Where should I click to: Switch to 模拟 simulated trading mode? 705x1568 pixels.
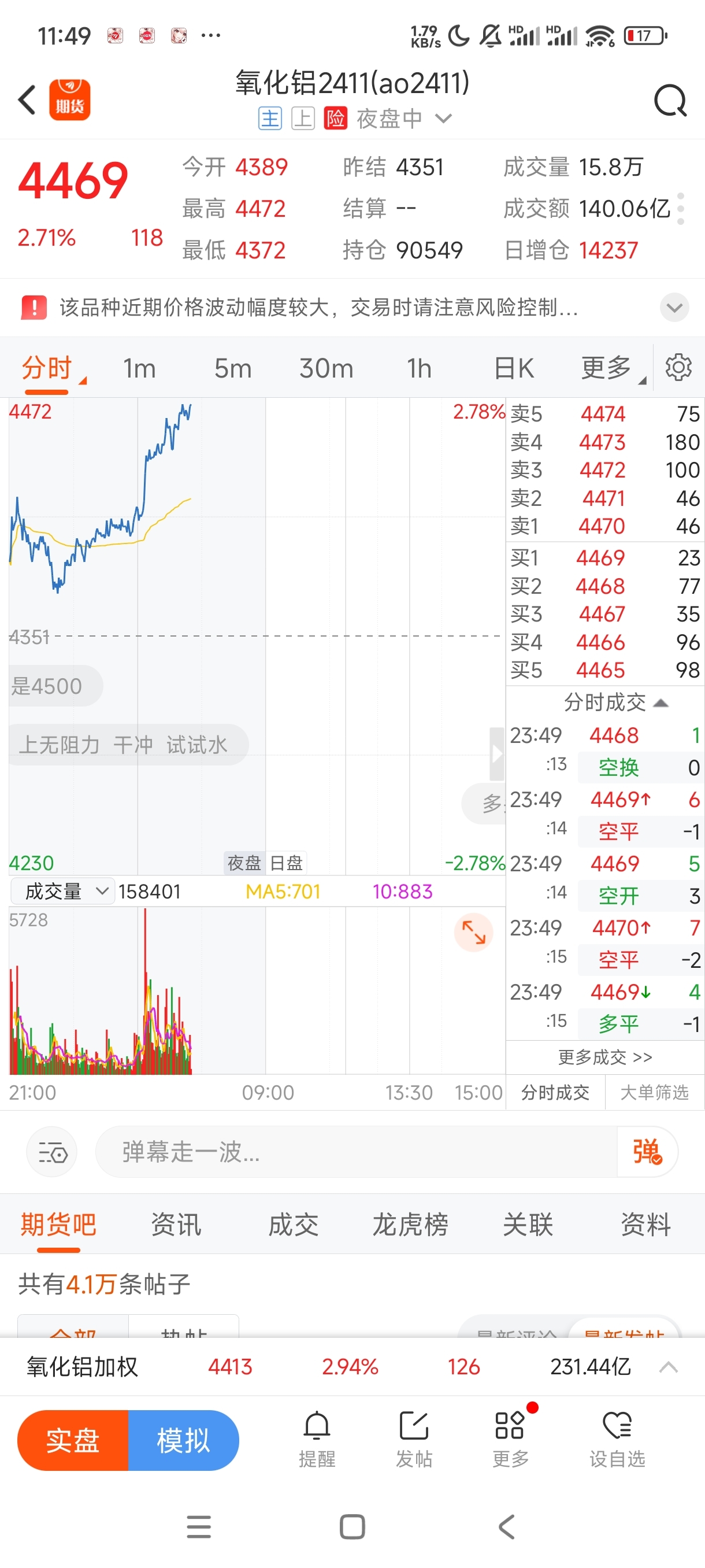coord(183,1440)
